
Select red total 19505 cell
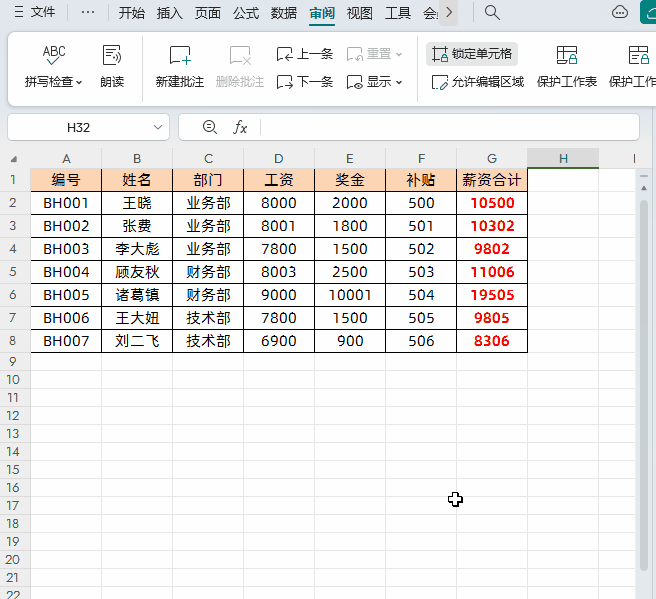492,295
